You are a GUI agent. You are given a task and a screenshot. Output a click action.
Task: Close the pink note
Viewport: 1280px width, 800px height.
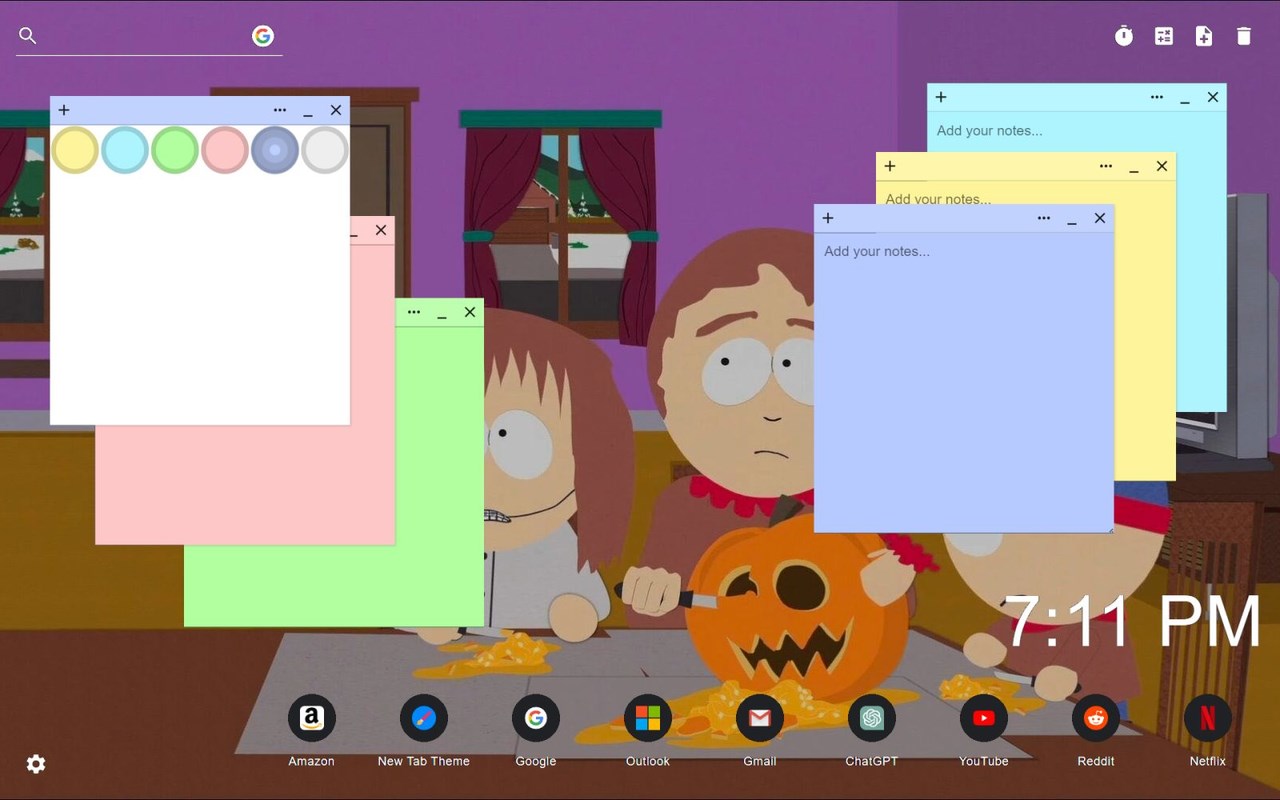(x=381, y=230)
